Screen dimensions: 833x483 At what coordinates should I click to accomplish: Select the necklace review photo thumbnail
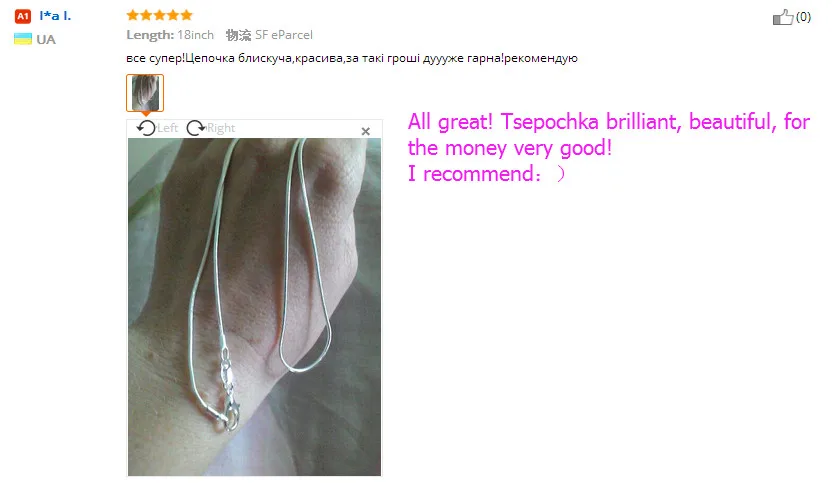tap(145, 93)
